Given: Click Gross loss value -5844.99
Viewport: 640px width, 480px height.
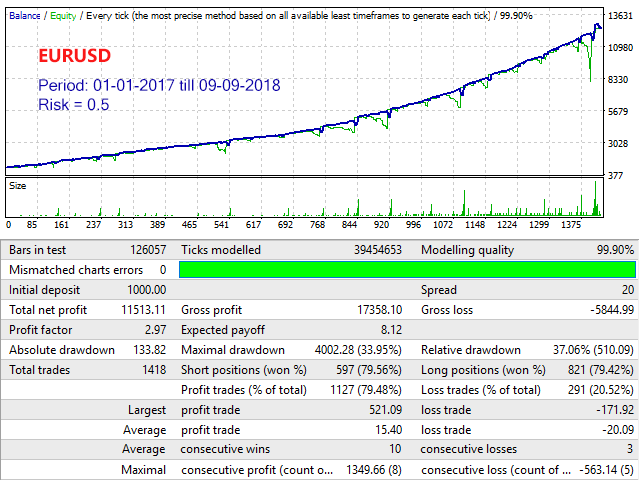Looking at the screenshot, I should tap(612, 310).
